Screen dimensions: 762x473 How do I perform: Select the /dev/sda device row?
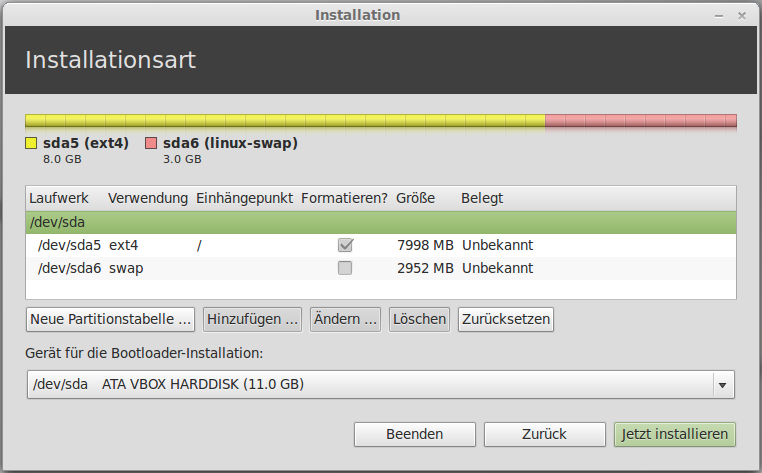(380, 221)
